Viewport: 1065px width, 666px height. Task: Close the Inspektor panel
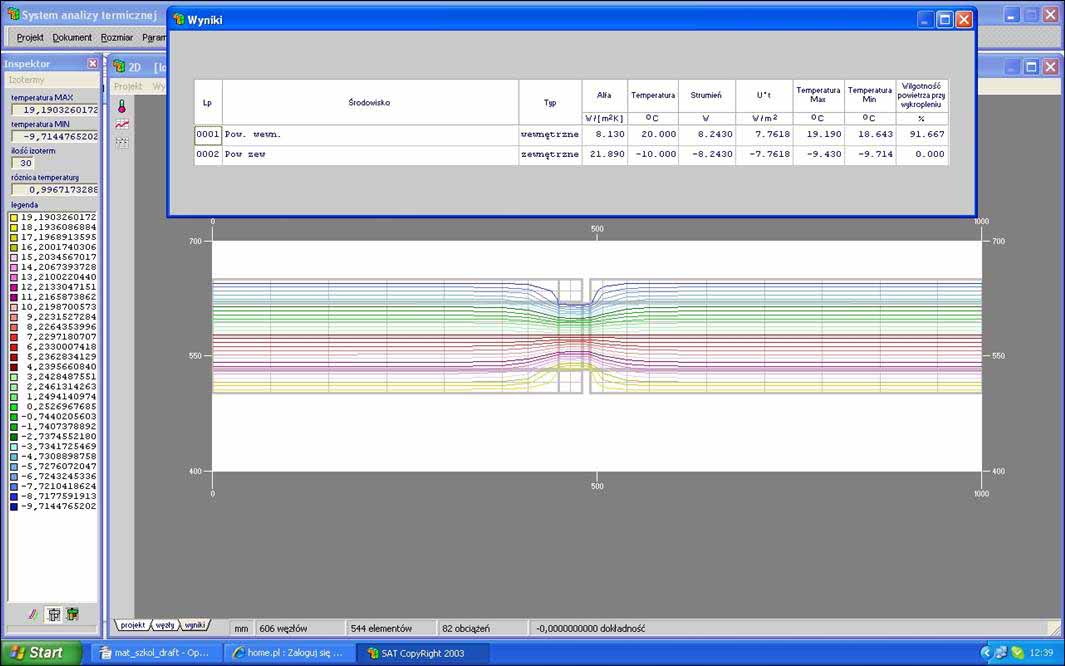[x=92, y=63]
